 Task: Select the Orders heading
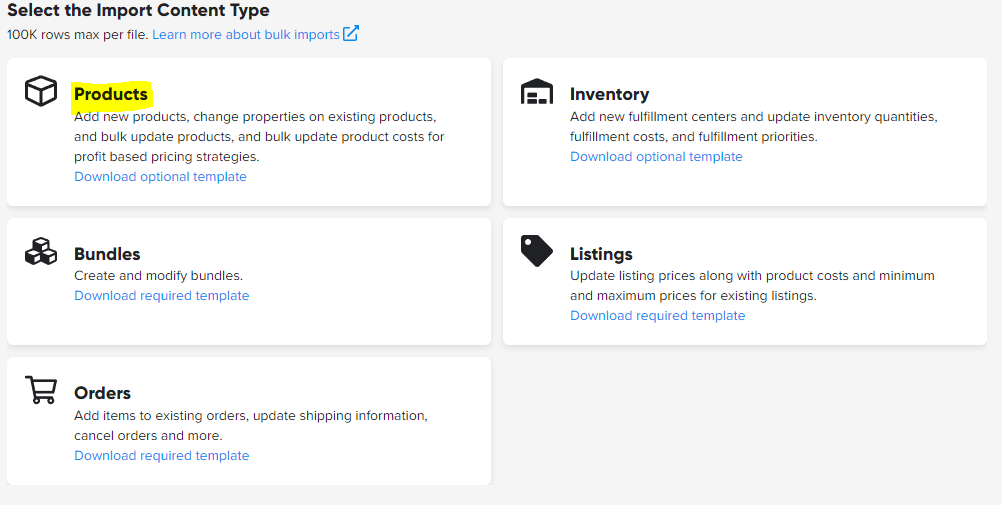[x=102, y=393]
